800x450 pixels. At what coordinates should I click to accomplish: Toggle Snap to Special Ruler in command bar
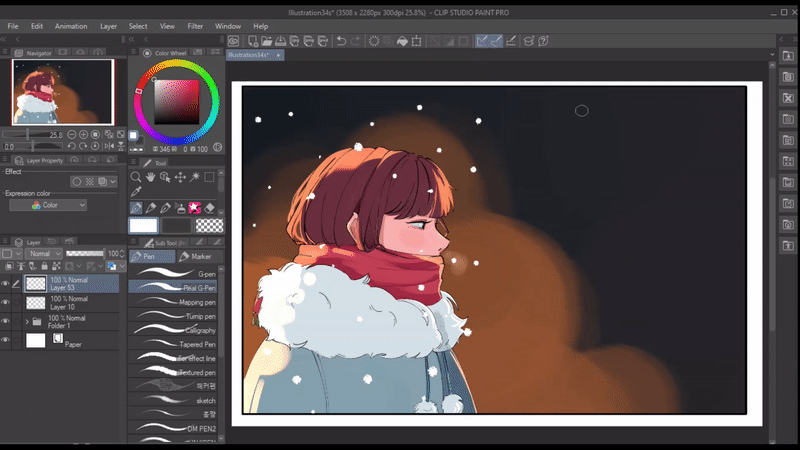pyautogui.click(x=496, y=41)
